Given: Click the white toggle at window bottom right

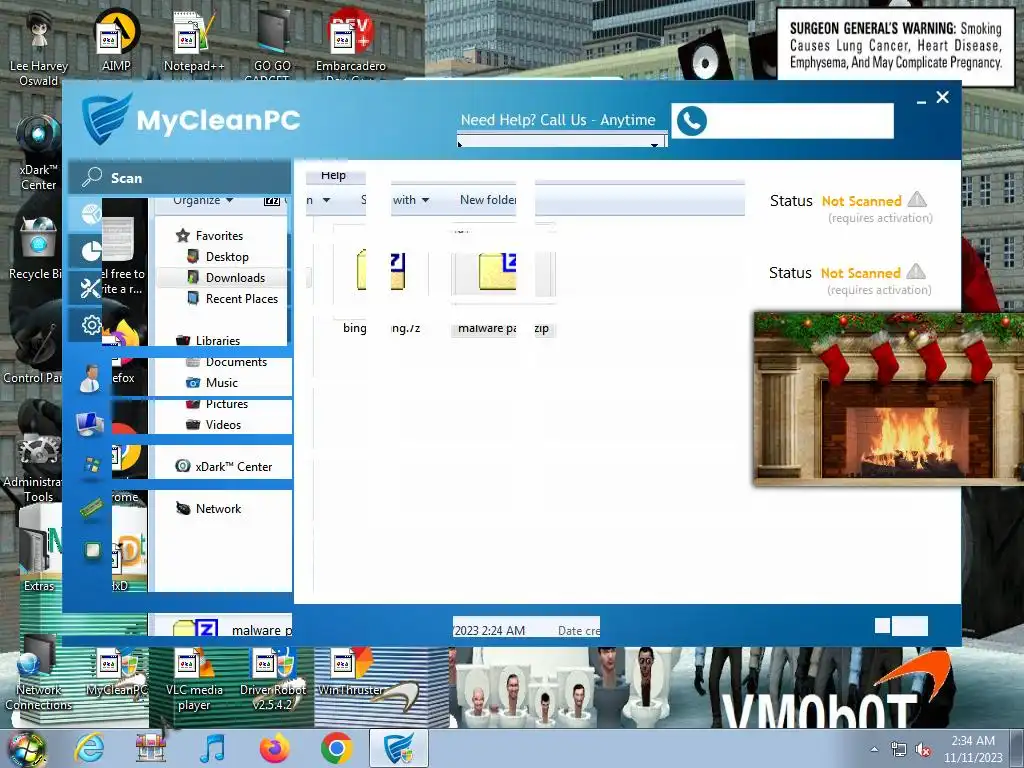Looking at the screenshot, I should (x=901, y=626).
